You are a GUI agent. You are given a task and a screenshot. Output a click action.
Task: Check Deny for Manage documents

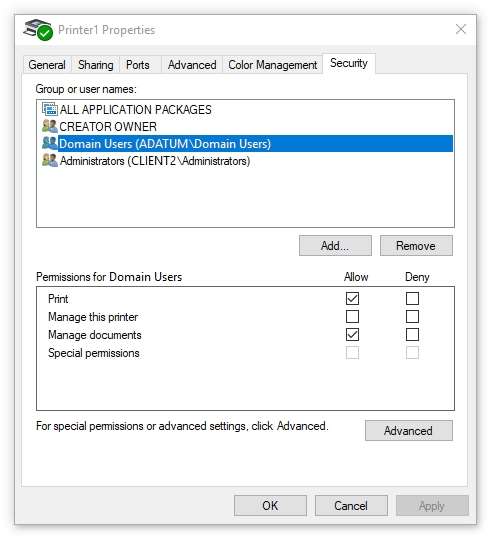pyautogui.click(x=412, y=334)
